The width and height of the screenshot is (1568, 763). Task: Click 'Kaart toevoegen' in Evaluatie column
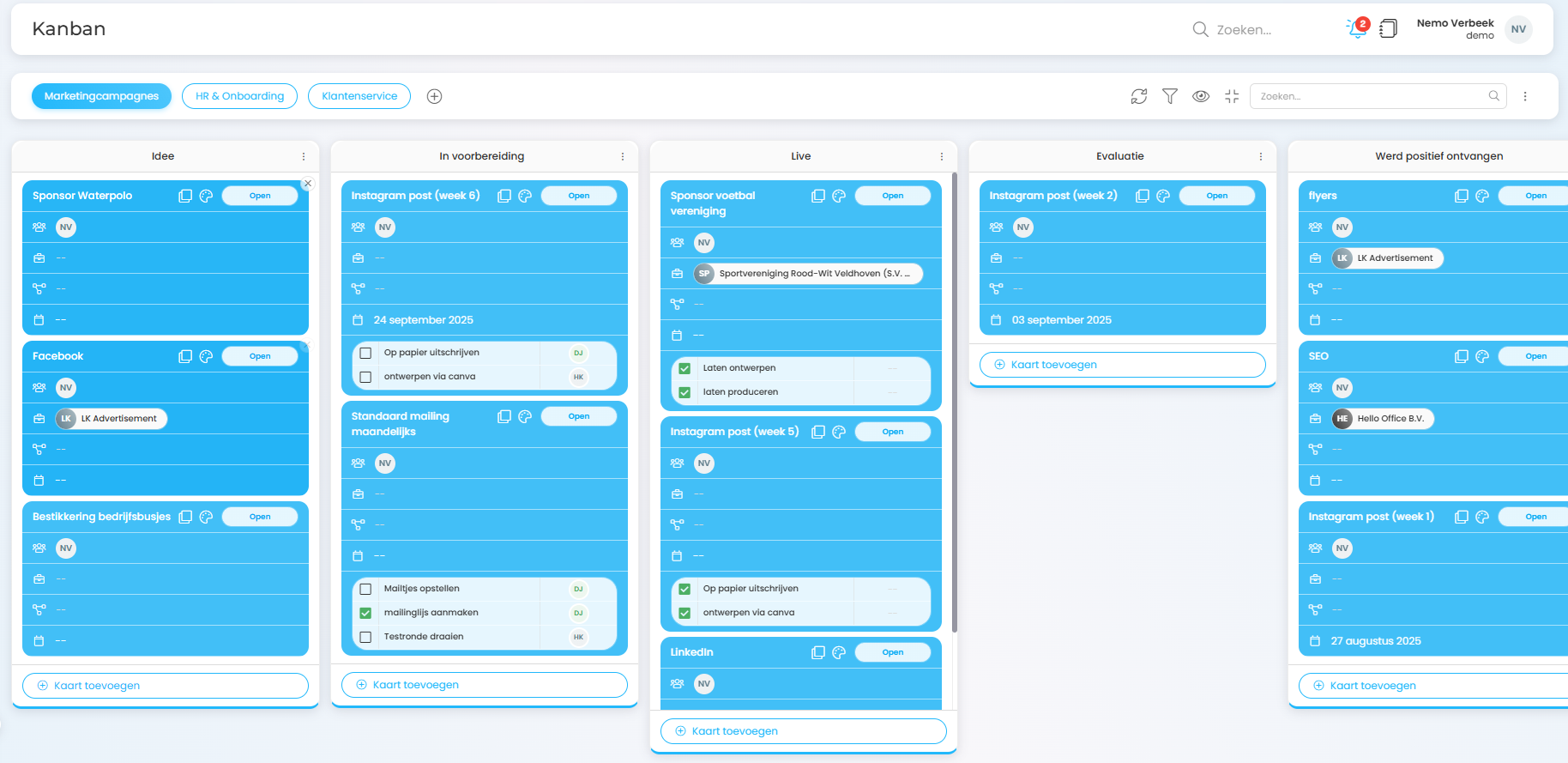coord(1122,365)
